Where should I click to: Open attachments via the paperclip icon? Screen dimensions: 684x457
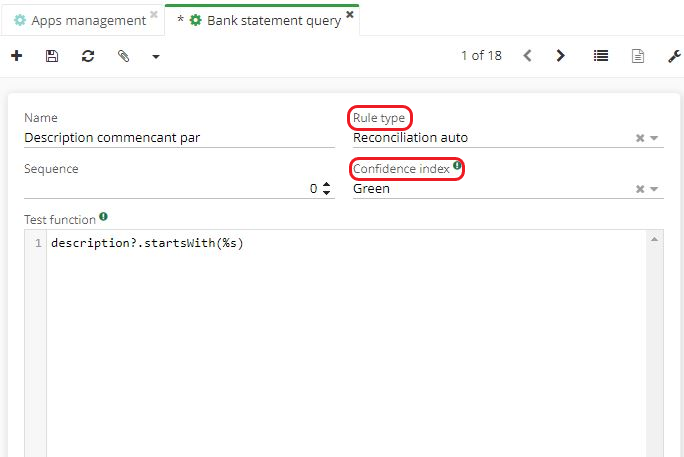[123, 56]
